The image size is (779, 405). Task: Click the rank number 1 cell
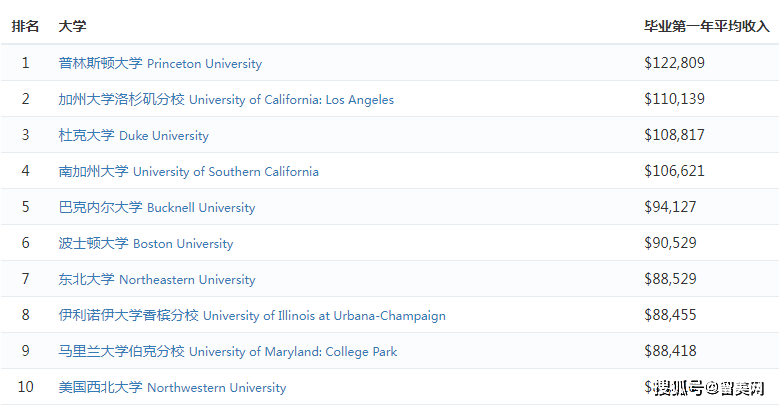[26, 63]
